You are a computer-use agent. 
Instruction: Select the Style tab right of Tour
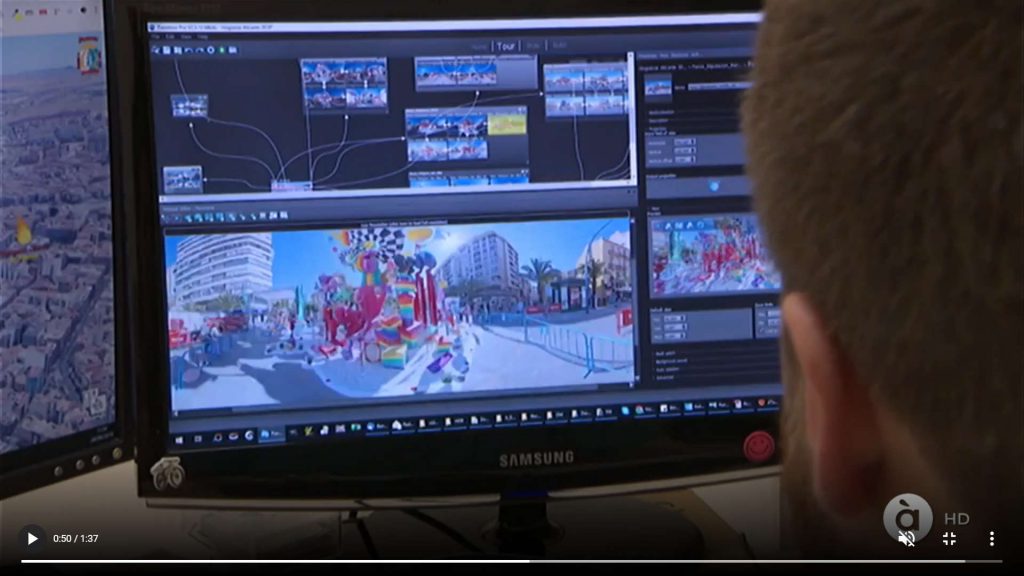533,46
